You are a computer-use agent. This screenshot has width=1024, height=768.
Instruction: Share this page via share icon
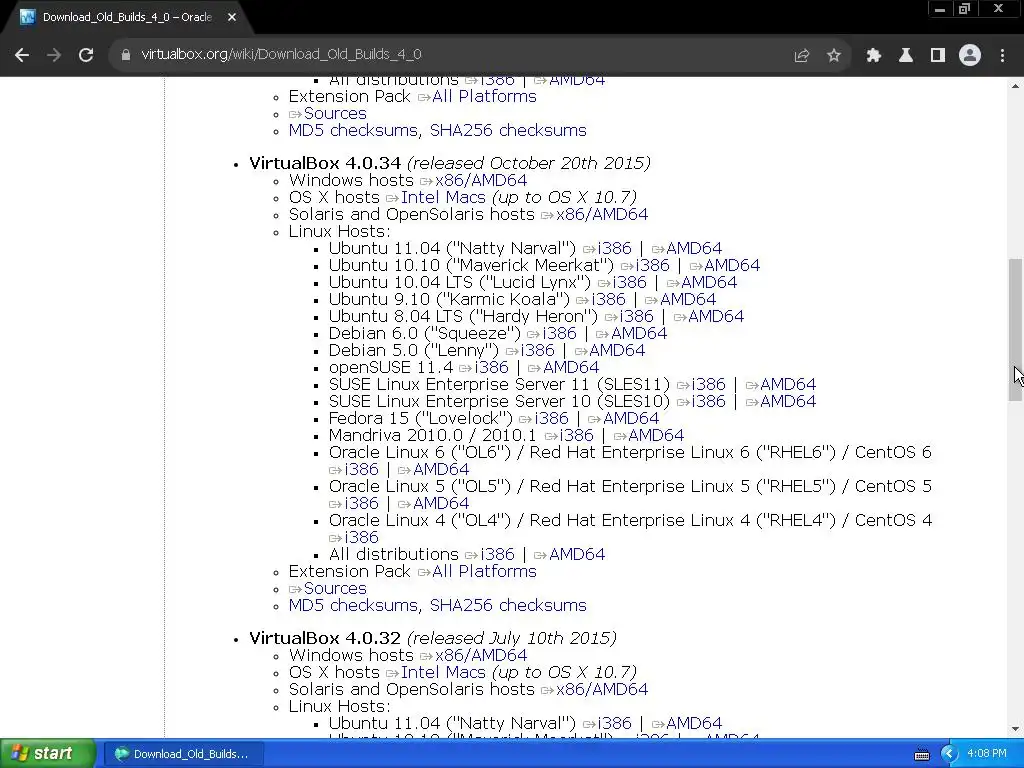[801, 56]
